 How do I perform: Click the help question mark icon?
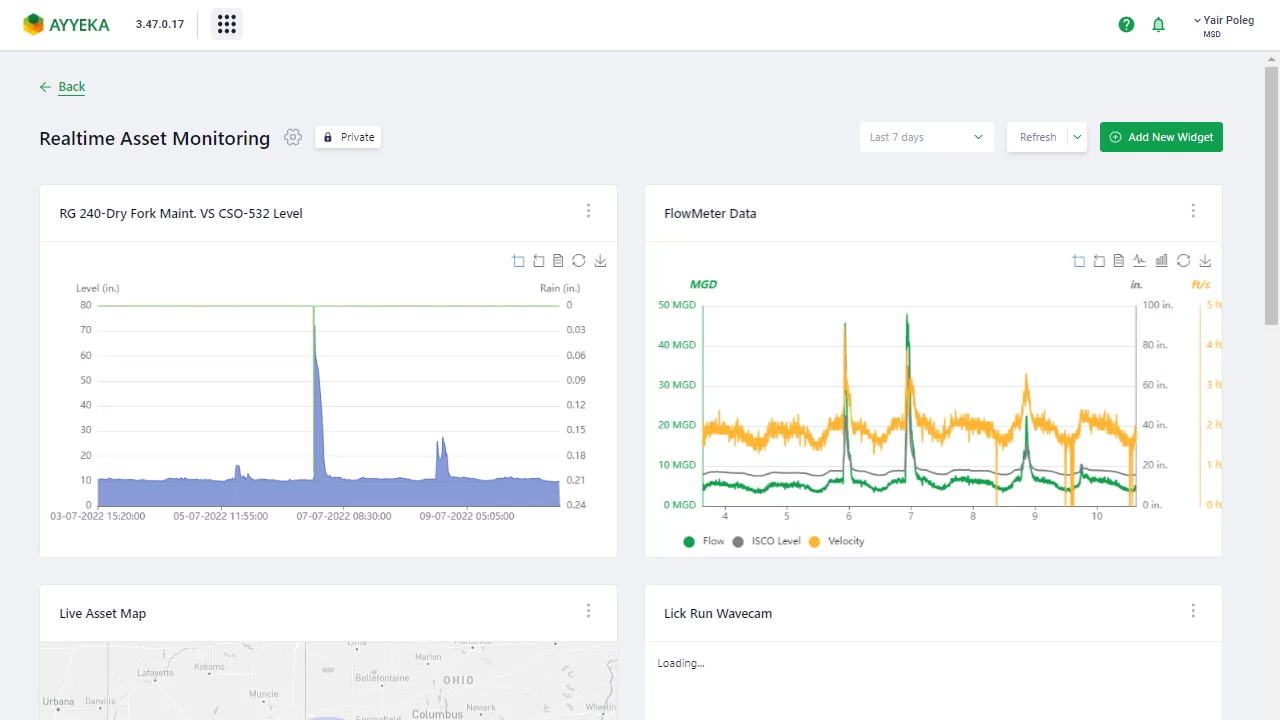(1126, 24)
